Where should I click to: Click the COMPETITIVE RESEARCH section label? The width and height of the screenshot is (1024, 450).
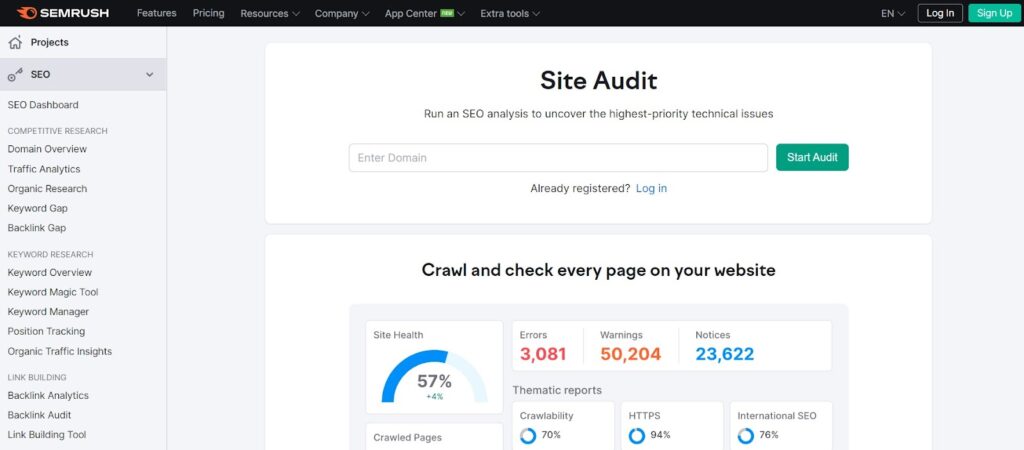(57, 131)
